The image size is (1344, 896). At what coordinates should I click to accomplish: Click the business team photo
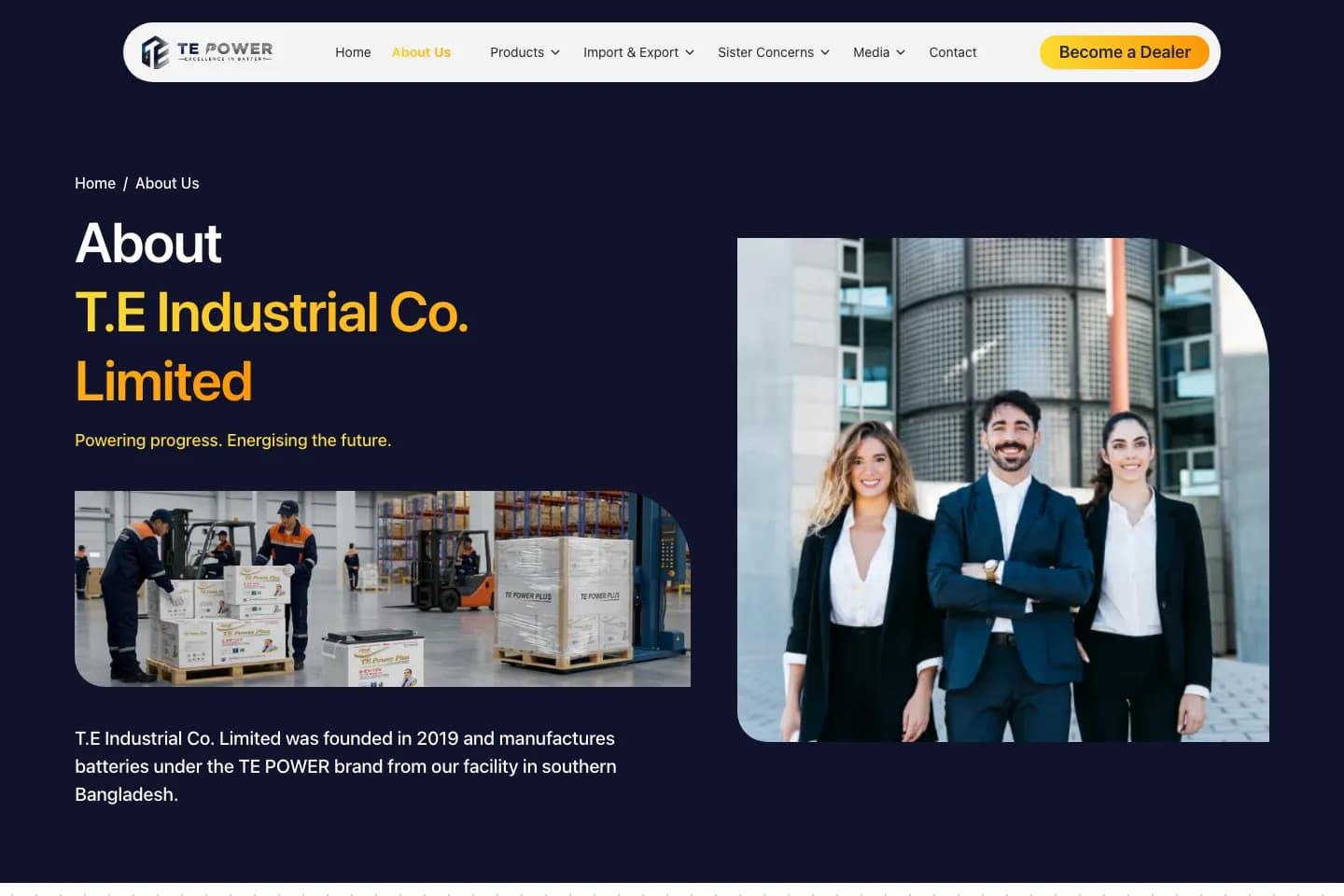(x=1003, y=490)
